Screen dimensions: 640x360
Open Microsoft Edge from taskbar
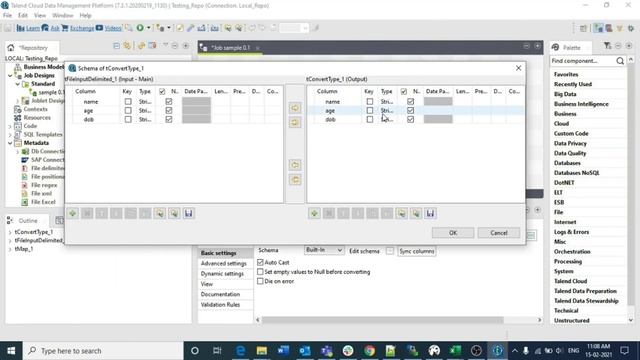(x=240, y=351)
